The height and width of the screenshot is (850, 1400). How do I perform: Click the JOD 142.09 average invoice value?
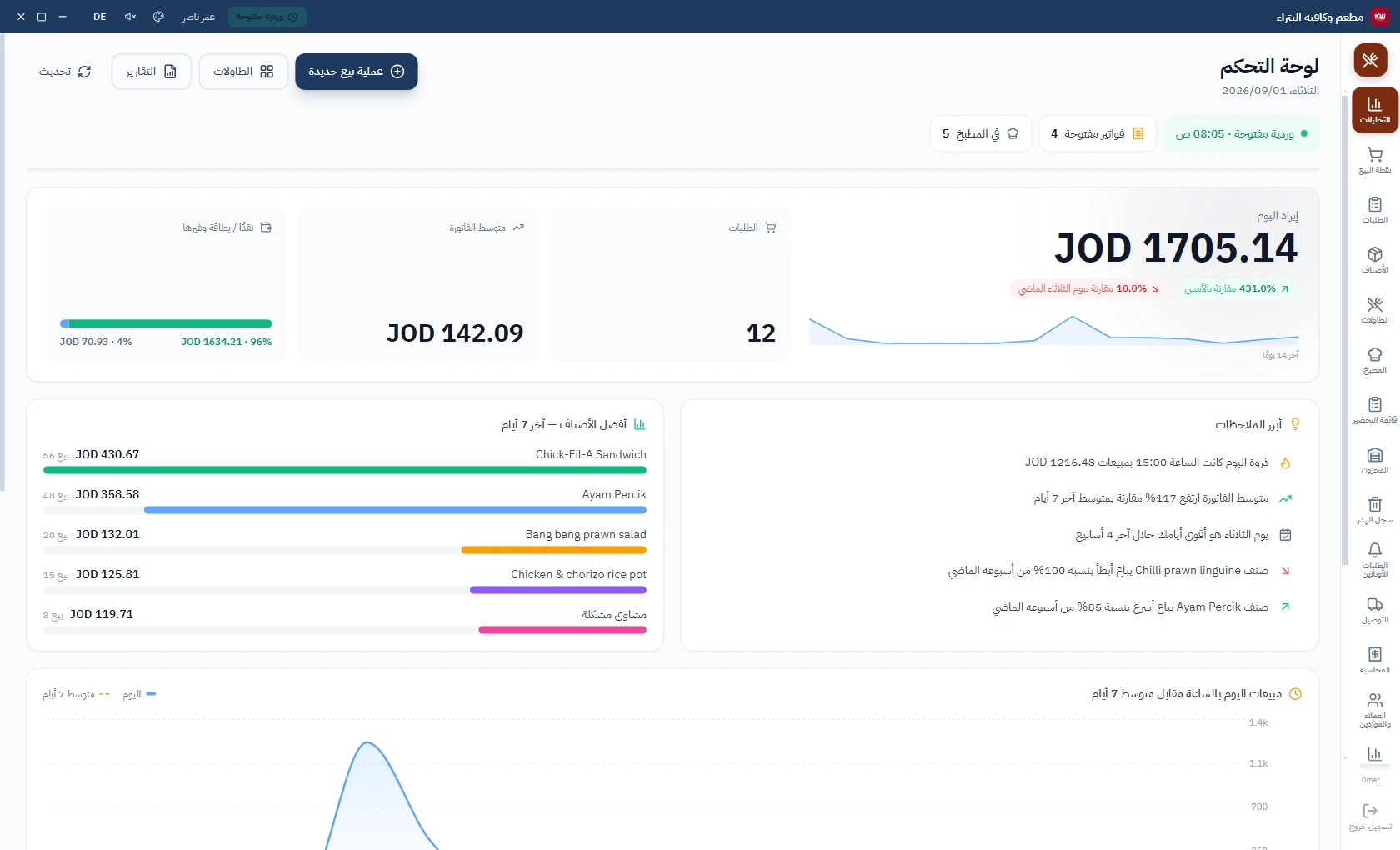coord(455,333)
